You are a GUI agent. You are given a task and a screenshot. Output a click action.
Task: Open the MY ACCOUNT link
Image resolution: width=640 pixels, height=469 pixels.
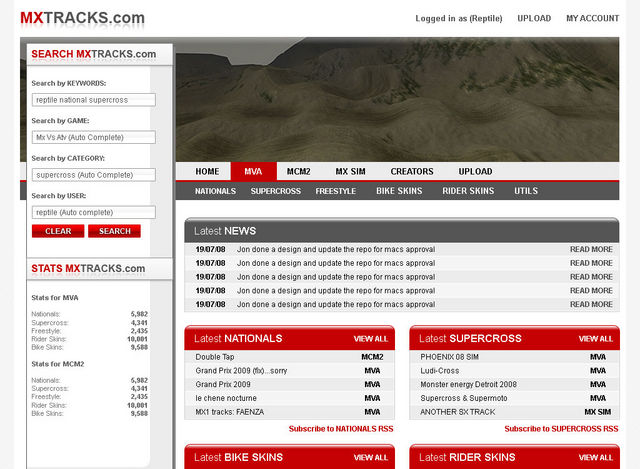point(592,18)
